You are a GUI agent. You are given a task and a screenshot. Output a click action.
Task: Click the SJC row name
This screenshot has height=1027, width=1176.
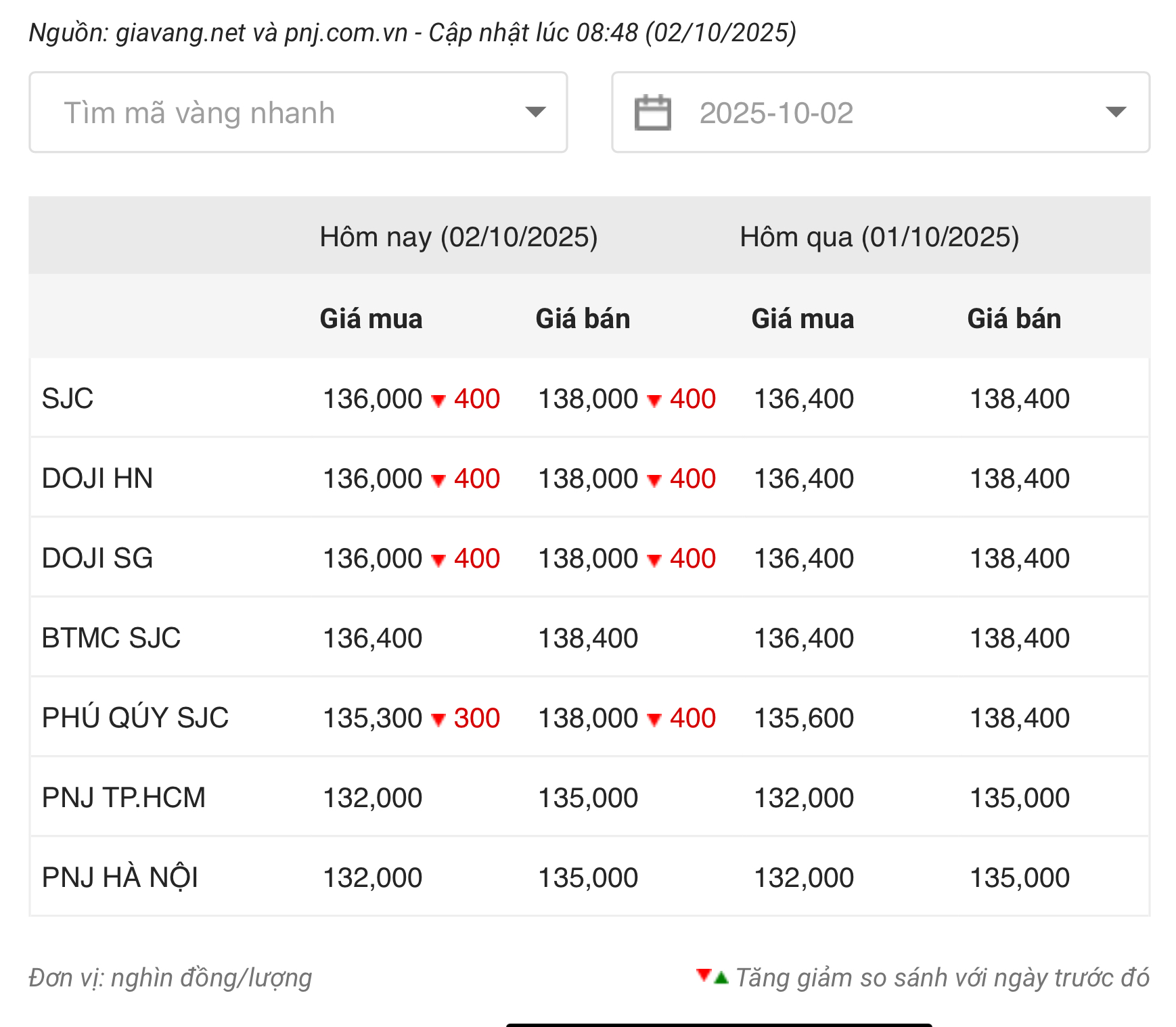click(x=68, y=398)
